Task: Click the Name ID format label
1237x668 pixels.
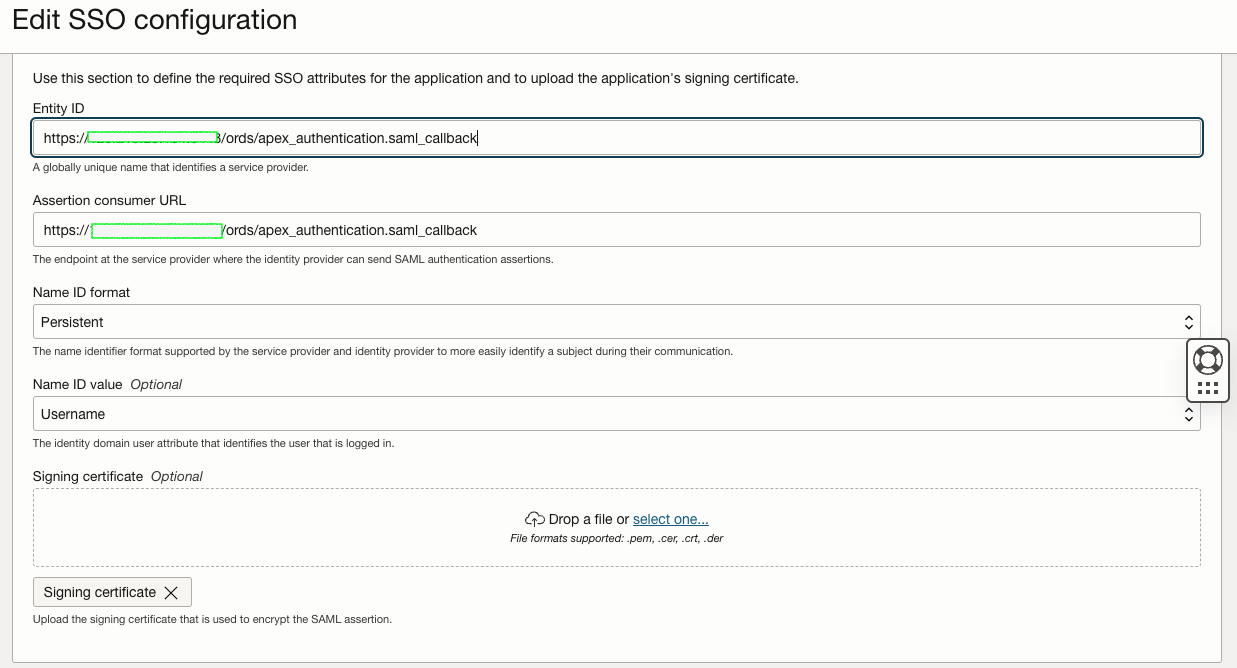Action: pyautogui.click(x=81, y=292)
